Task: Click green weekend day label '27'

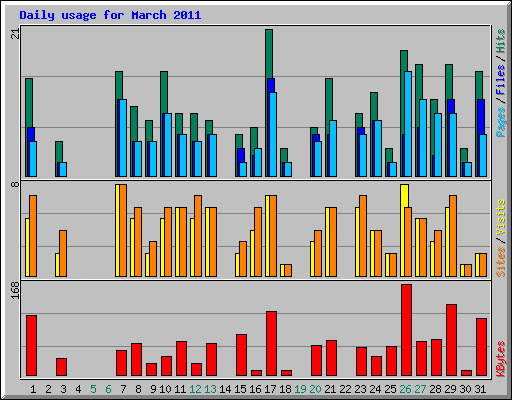Action: (x=420, y=389)
